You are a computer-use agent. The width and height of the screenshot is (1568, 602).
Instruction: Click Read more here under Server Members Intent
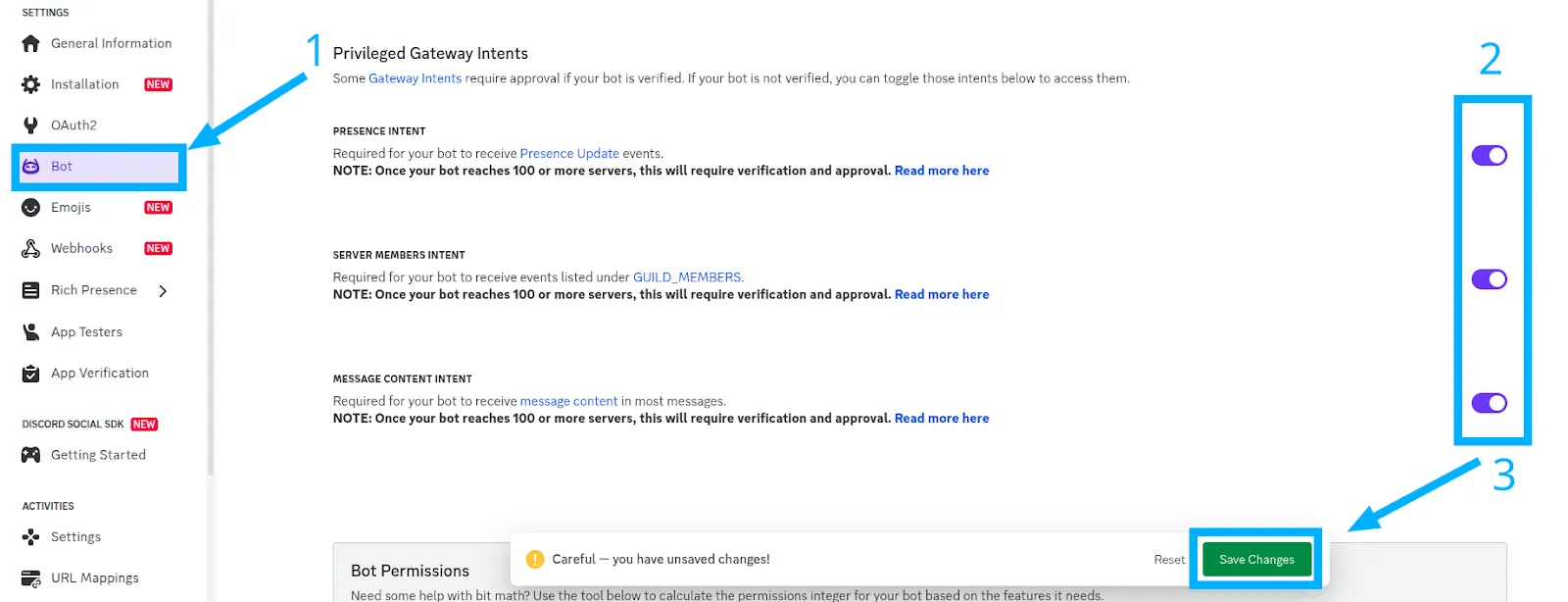pos(942,294)
